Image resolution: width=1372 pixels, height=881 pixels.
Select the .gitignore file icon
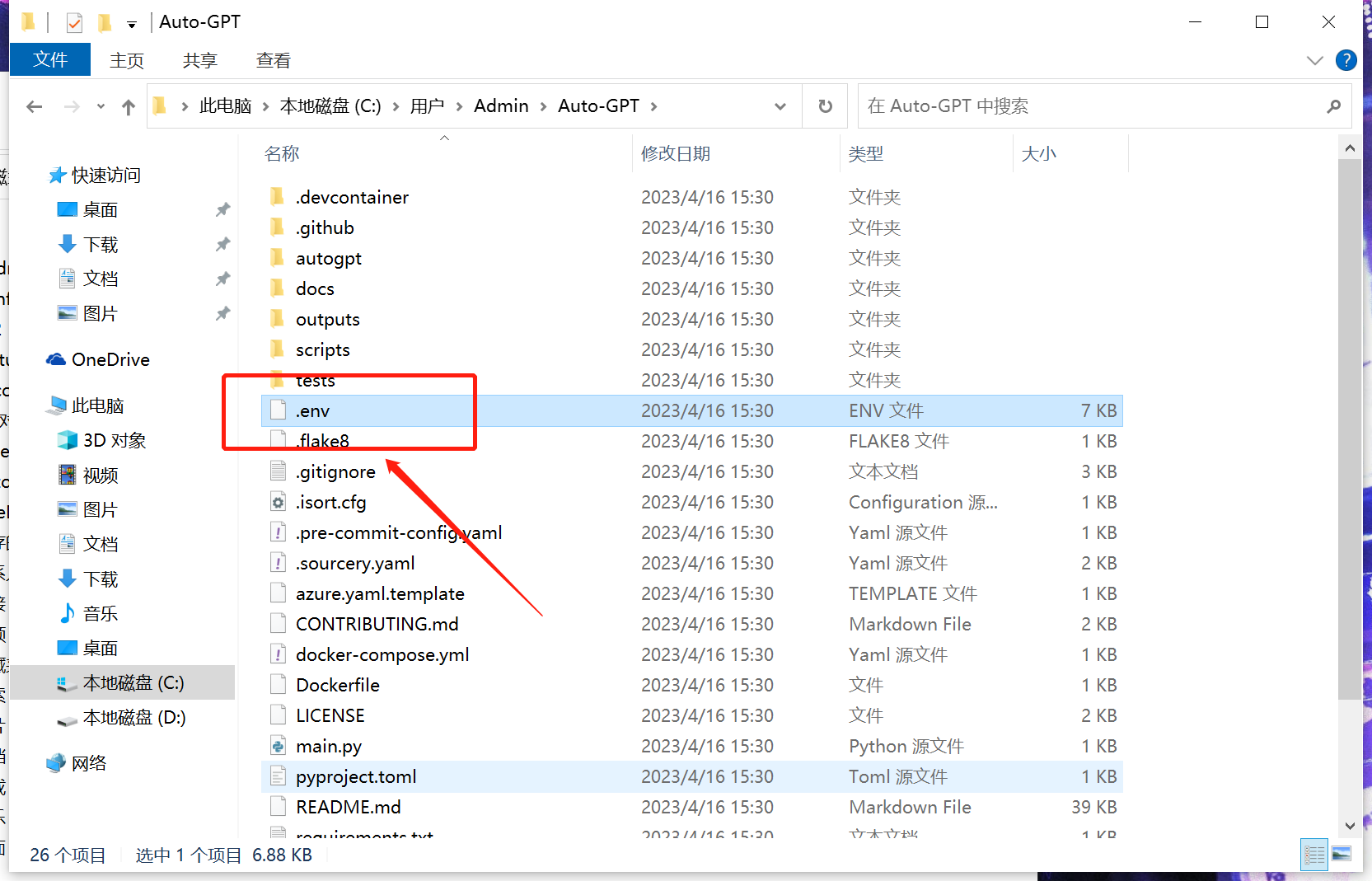(279, 471)
